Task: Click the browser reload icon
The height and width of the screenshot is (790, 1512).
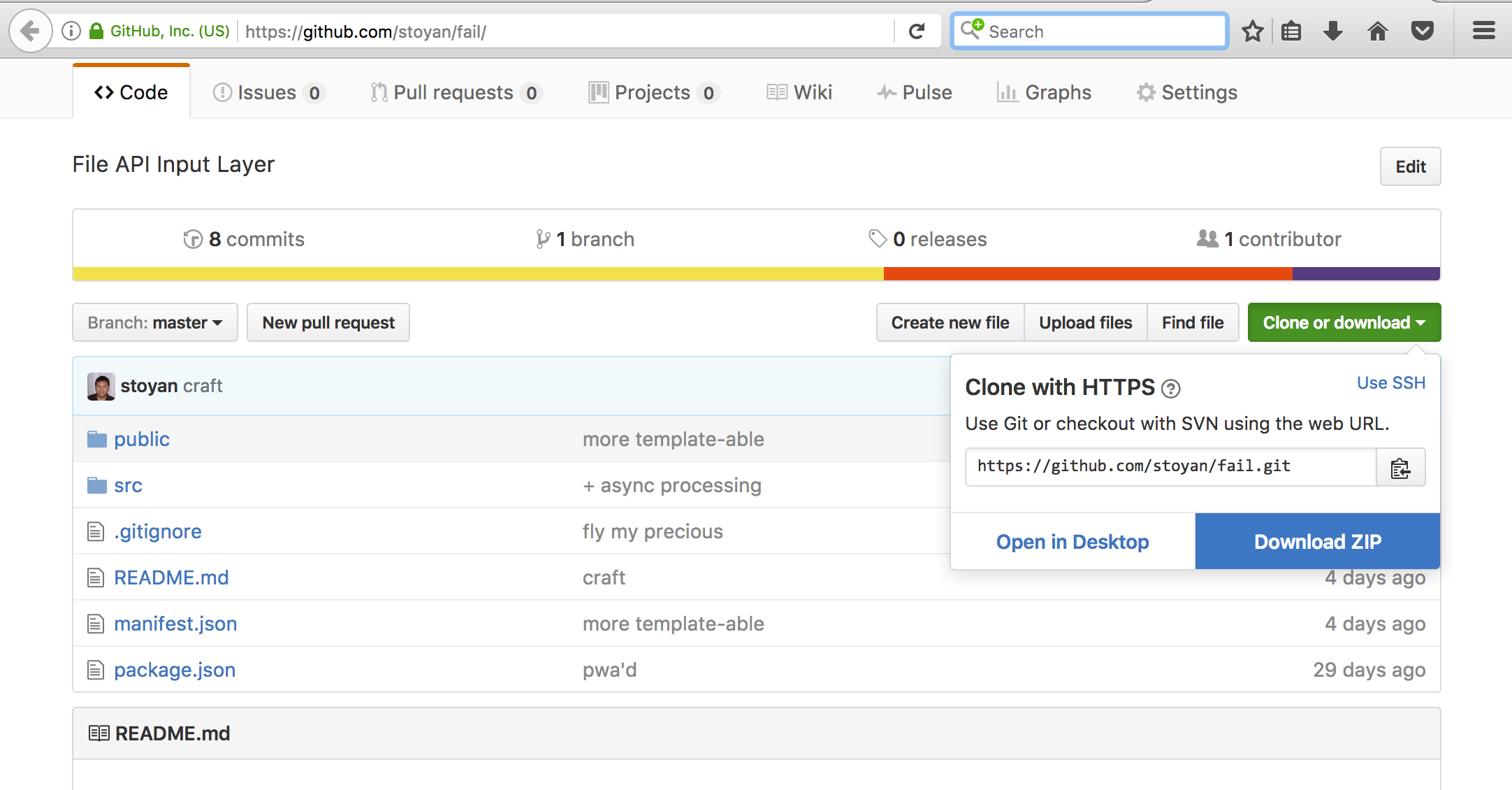Action: point(917,31)
